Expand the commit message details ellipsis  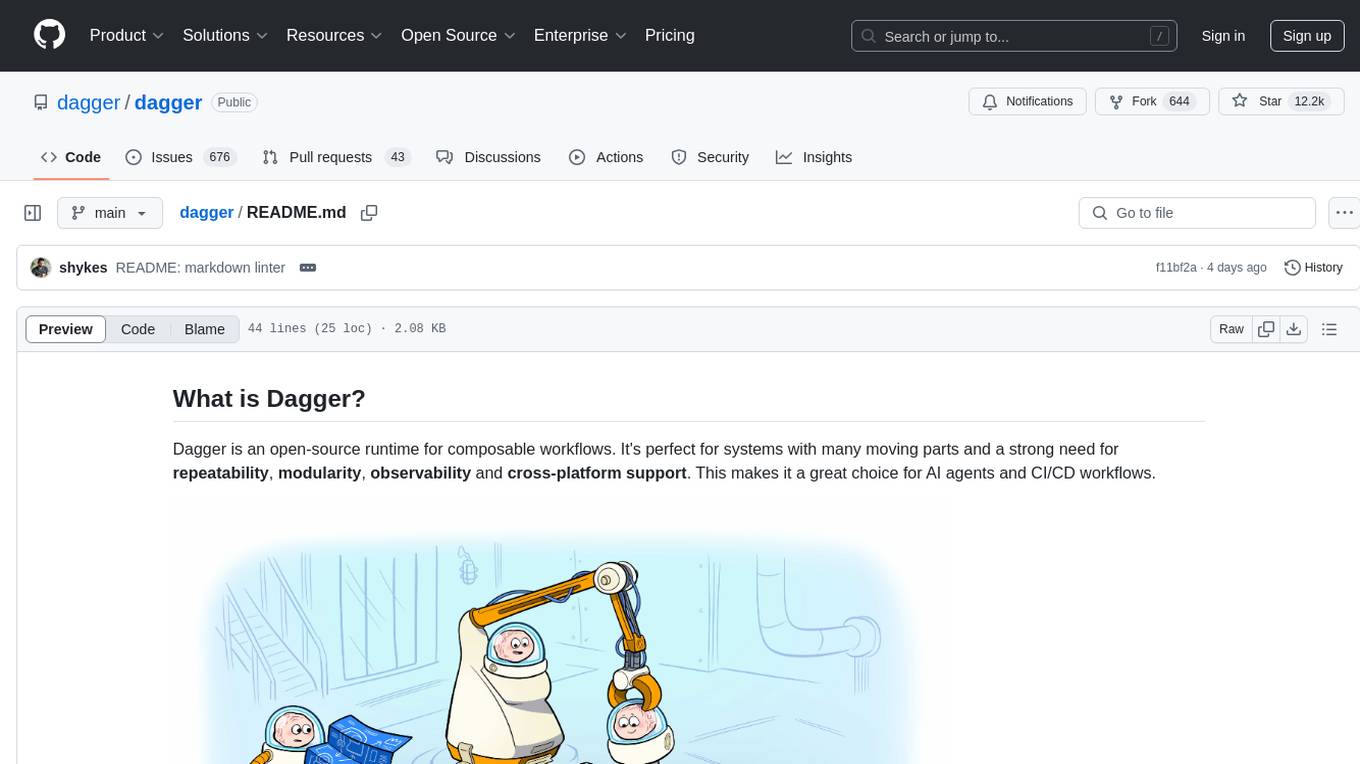pyautogui.click(x=308, y=268)
